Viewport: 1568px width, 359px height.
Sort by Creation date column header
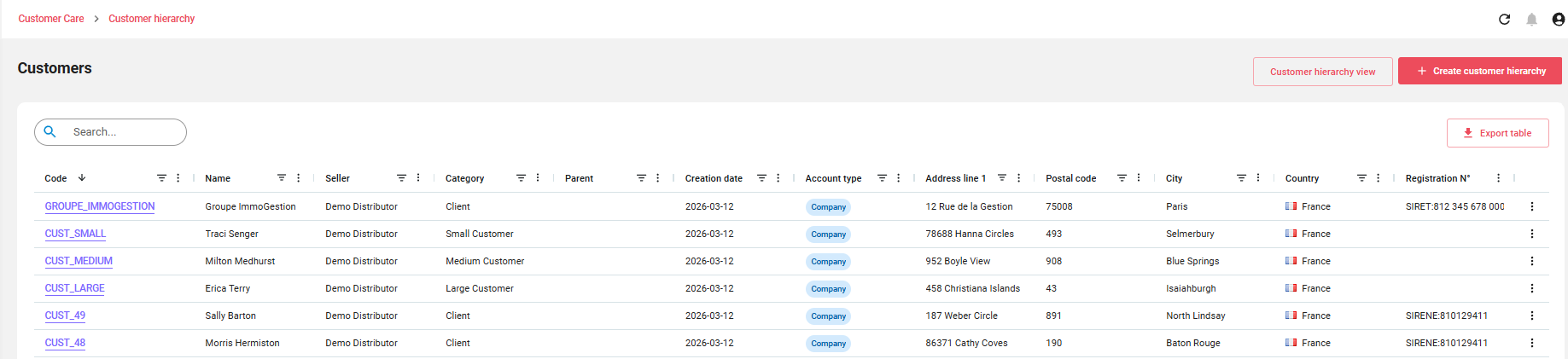pos(714,178)
